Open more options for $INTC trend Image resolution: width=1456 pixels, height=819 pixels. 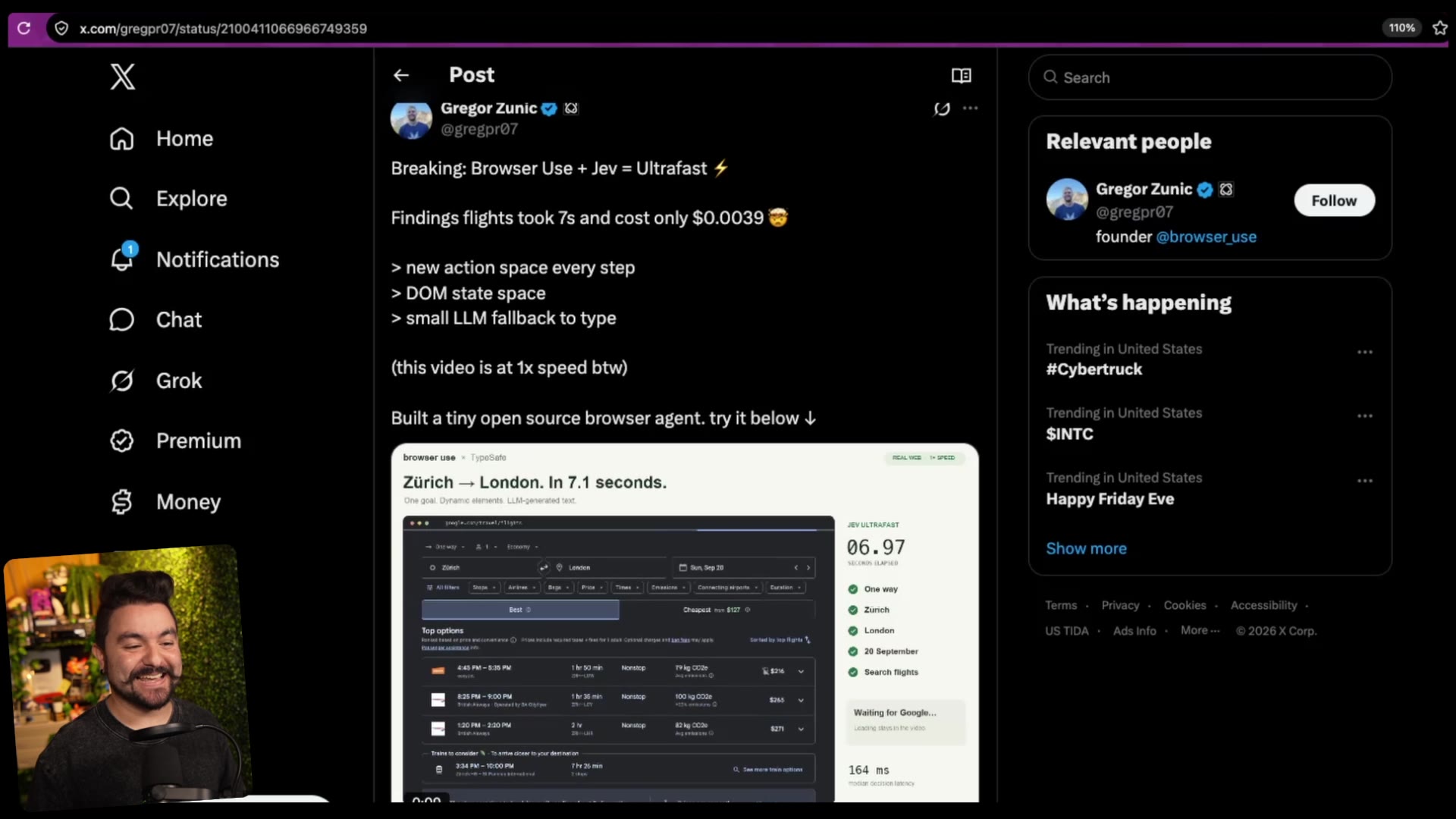tap(1365, 416)
